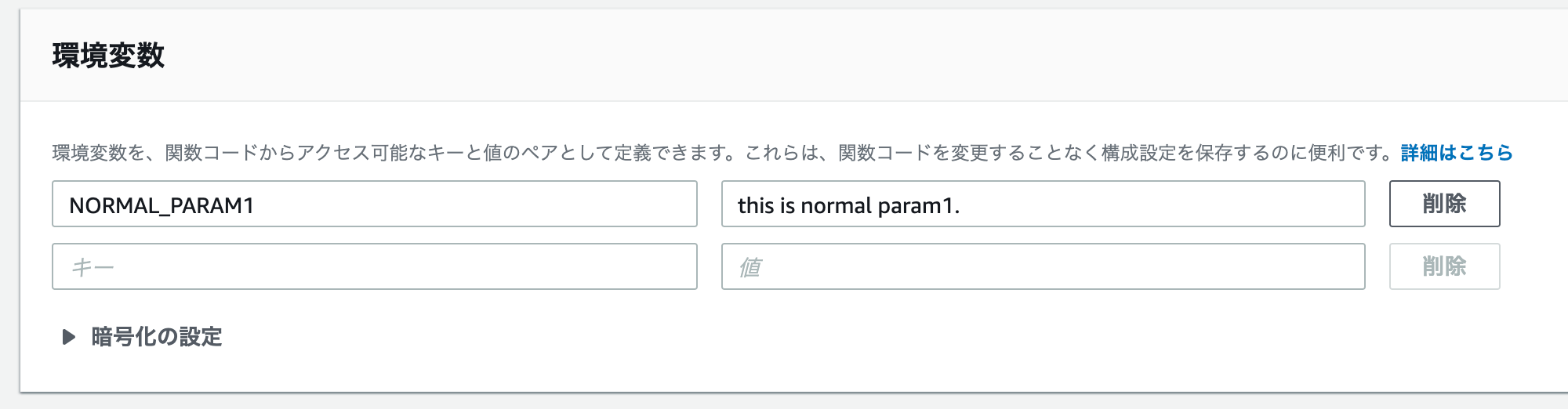1568x409 pixels.
Task: Click the 暗号化の設定 section label
Action: coord(157,337)
